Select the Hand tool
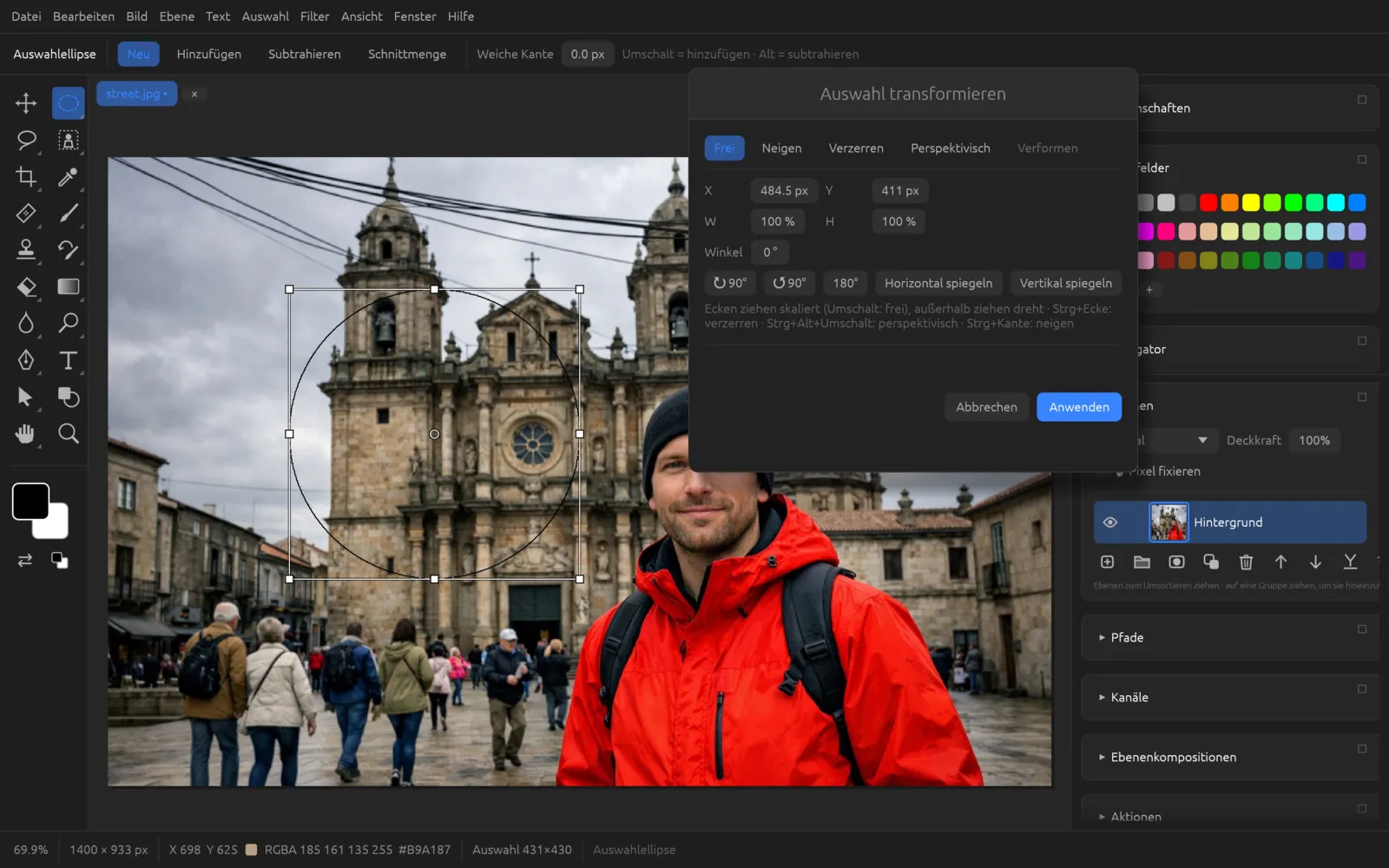 click(x=26, y=433)
